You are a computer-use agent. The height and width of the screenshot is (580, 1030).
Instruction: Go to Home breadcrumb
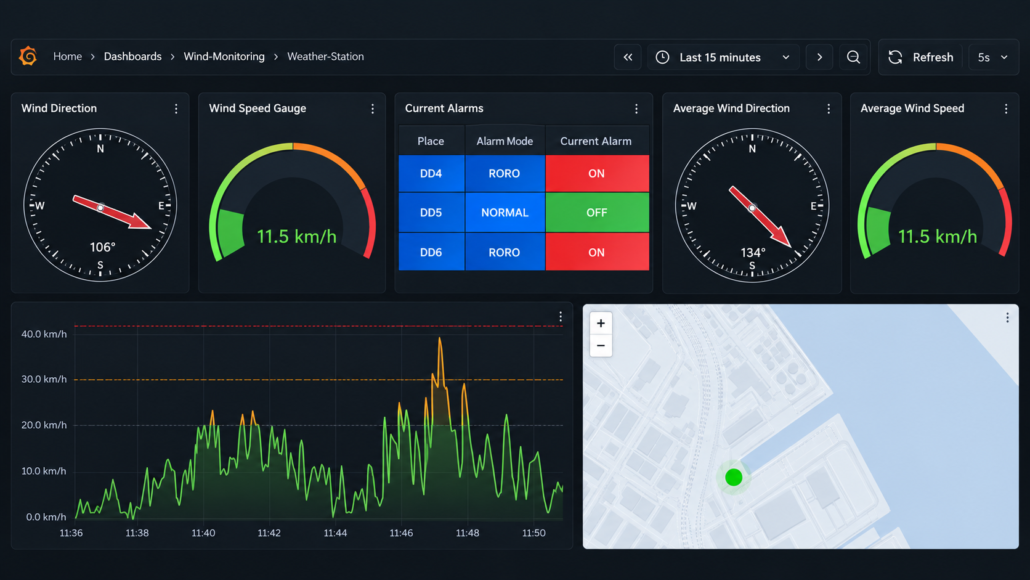[x=68, y=56]
